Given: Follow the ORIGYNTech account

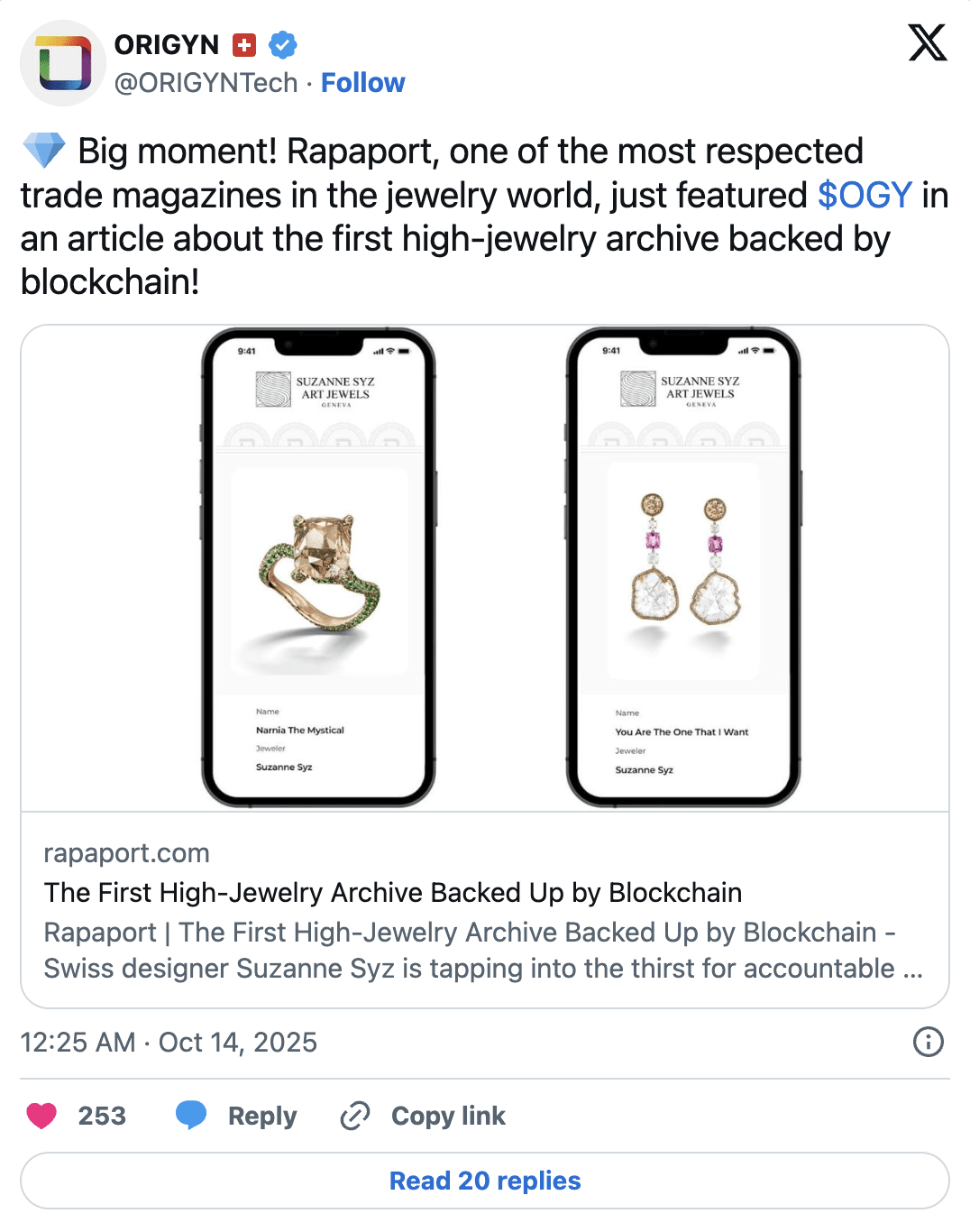Looking at the screenshot, I should (362, 83).
